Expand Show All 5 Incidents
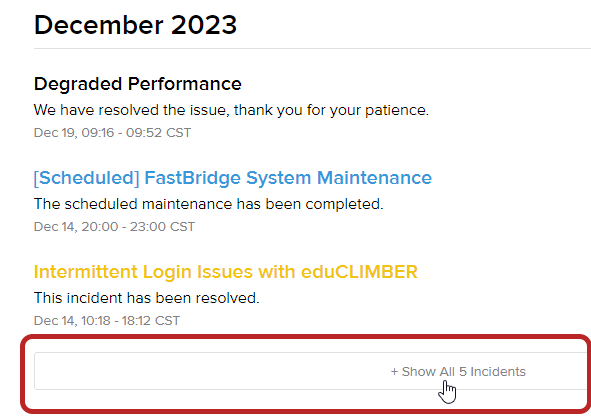This screenshot has width=591, height=419. click(312, 371)
